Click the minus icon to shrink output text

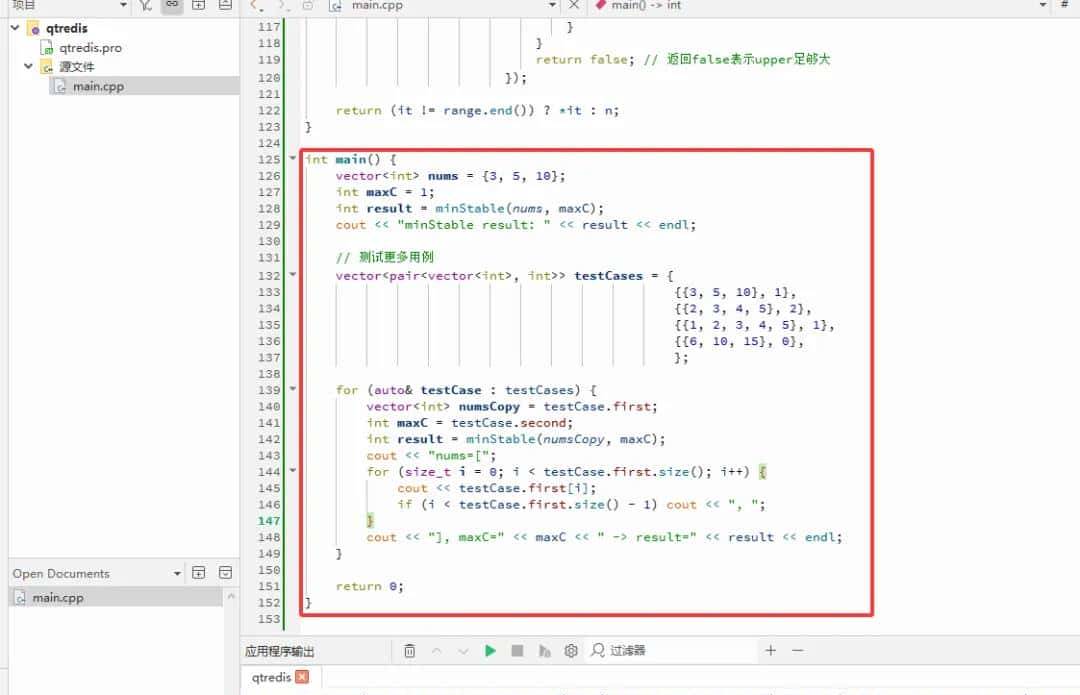[797, 651]
